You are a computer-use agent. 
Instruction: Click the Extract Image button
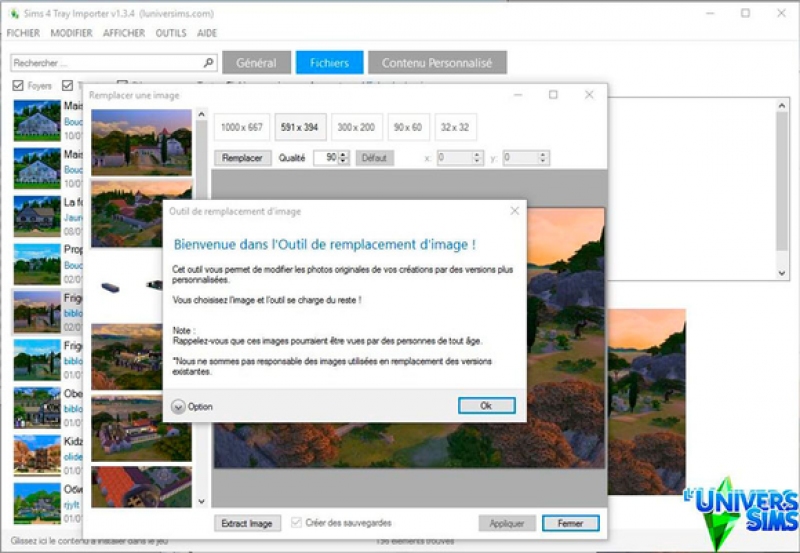click(x=247, y=523)
